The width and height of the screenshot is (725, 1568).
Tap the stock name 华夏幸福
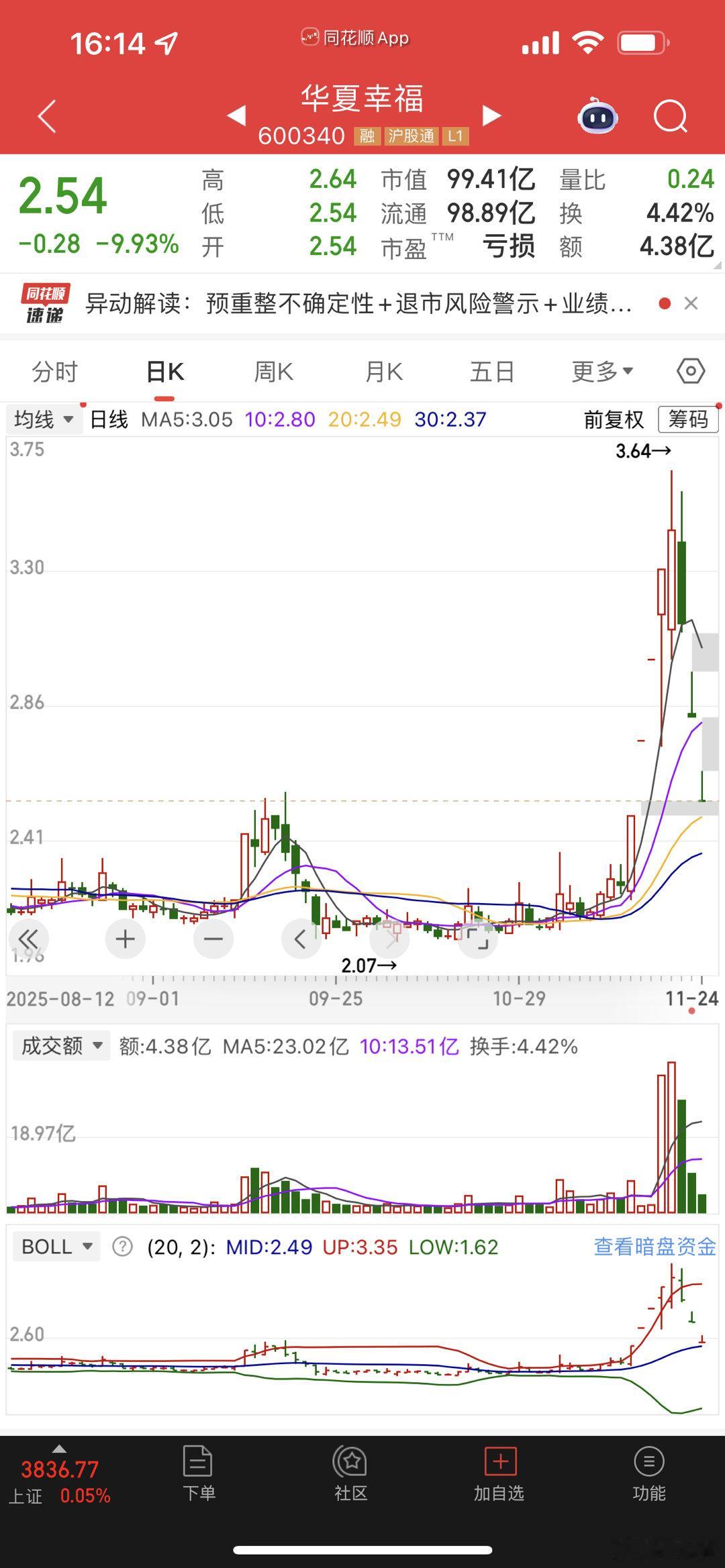point(362,99)
